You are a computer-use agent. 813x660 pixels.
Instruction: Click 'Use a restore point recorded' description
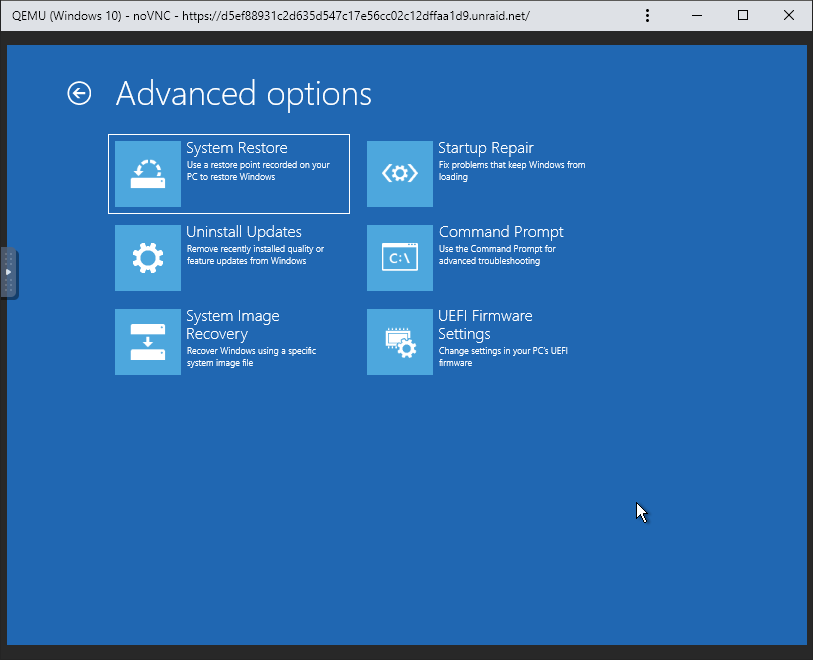(258, 171)
